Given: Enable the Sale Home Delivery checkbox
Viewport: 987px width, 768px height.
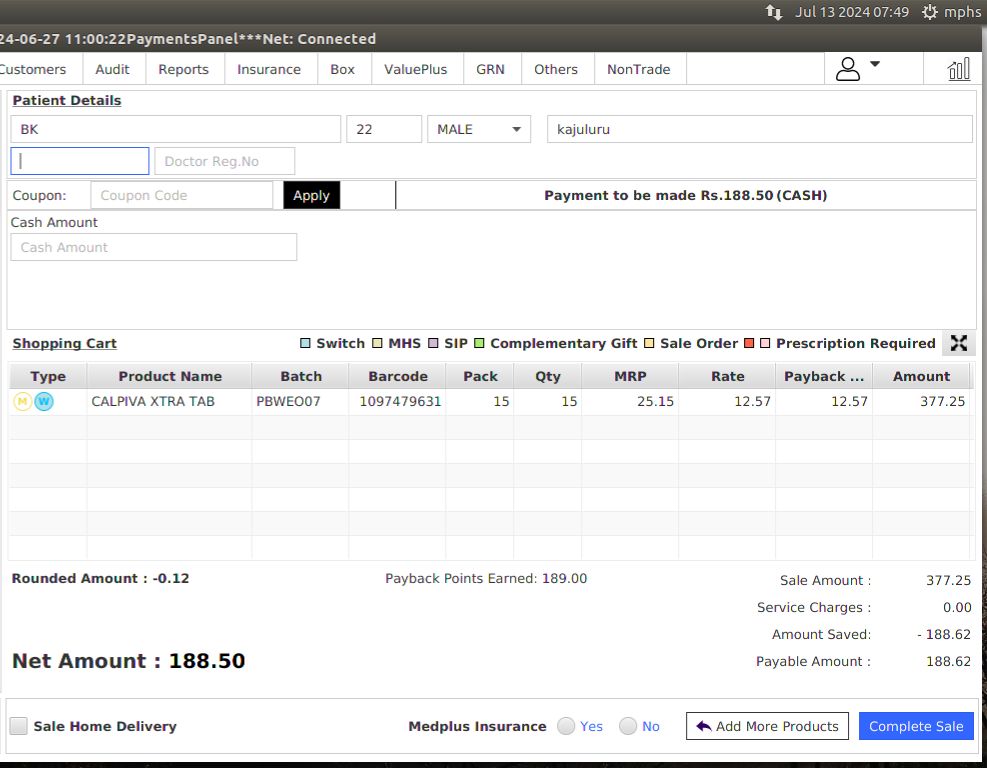Looking at the screenshot, I should click(x=19, y=726).
